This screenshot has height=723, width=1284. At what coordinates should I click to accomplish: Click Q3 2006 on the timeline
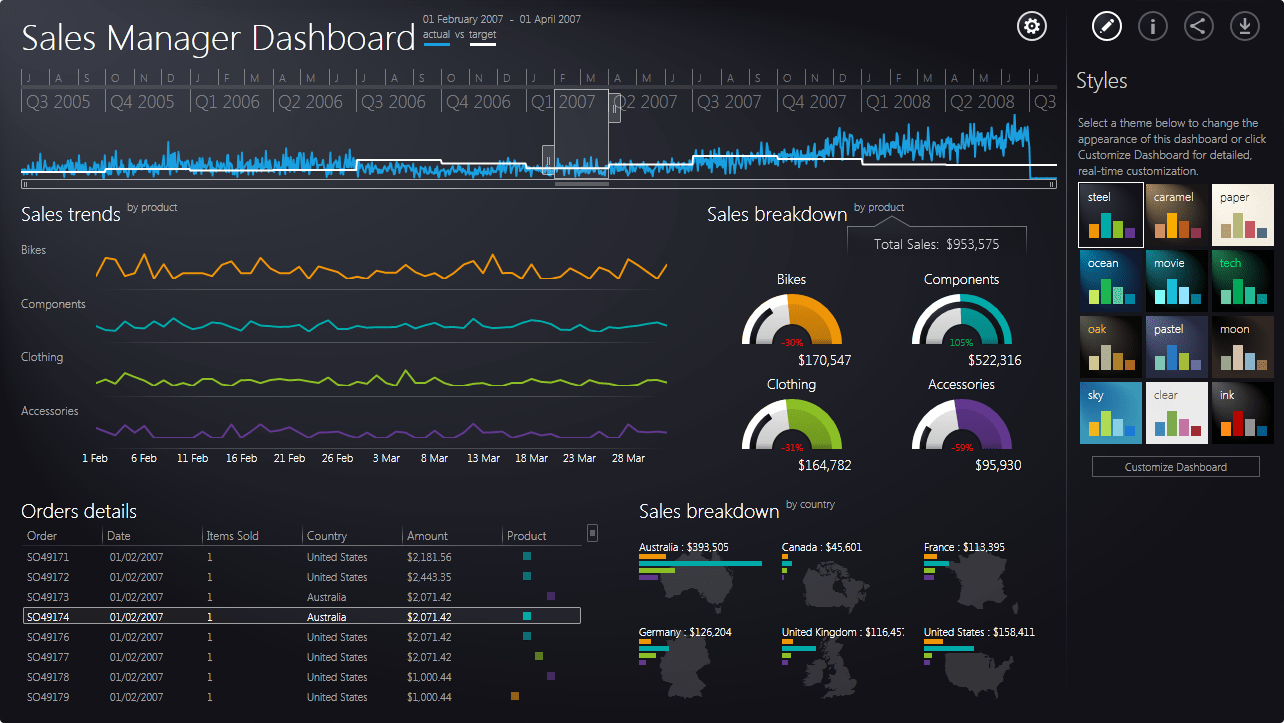pyautogui.click(x=393, y=102)
